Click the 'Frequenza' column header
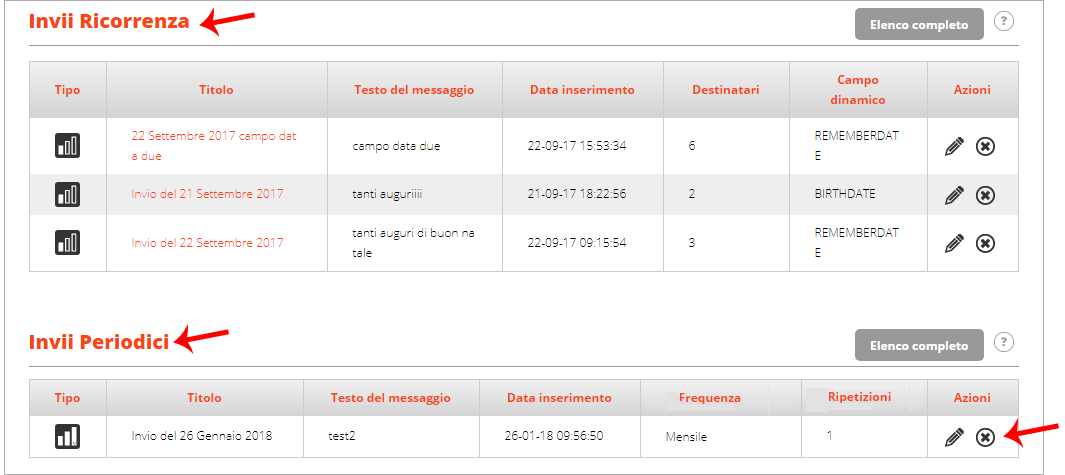 (712, 398)
